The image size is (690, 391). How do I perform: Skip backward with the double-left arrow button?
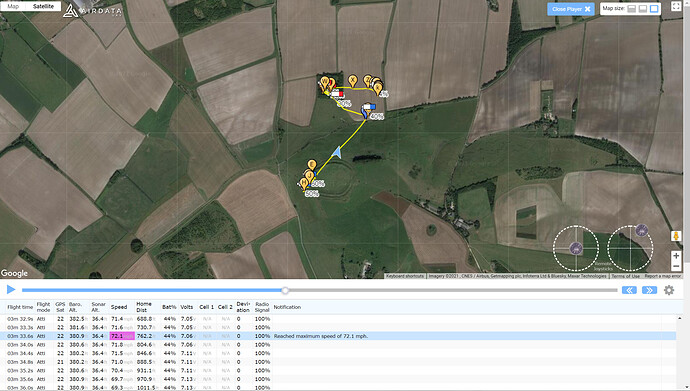629,290
